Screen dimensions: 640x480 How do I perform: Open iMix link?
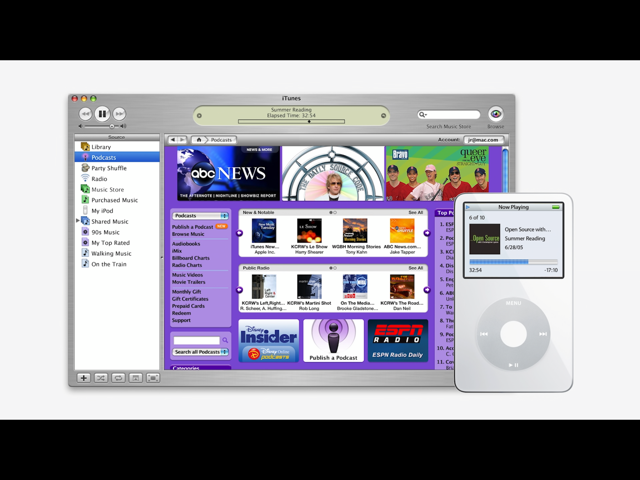(x=177, y=251)
